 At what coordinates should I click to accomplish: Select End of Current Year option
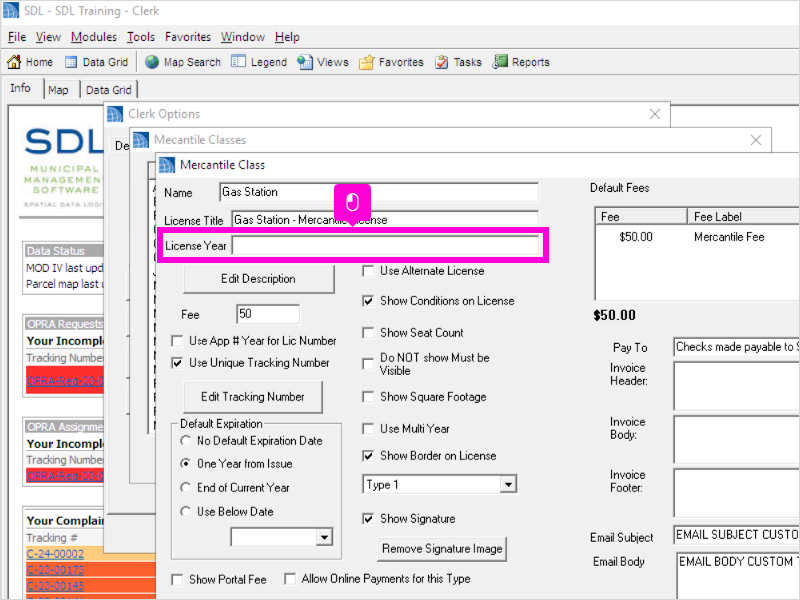[186, 488]
